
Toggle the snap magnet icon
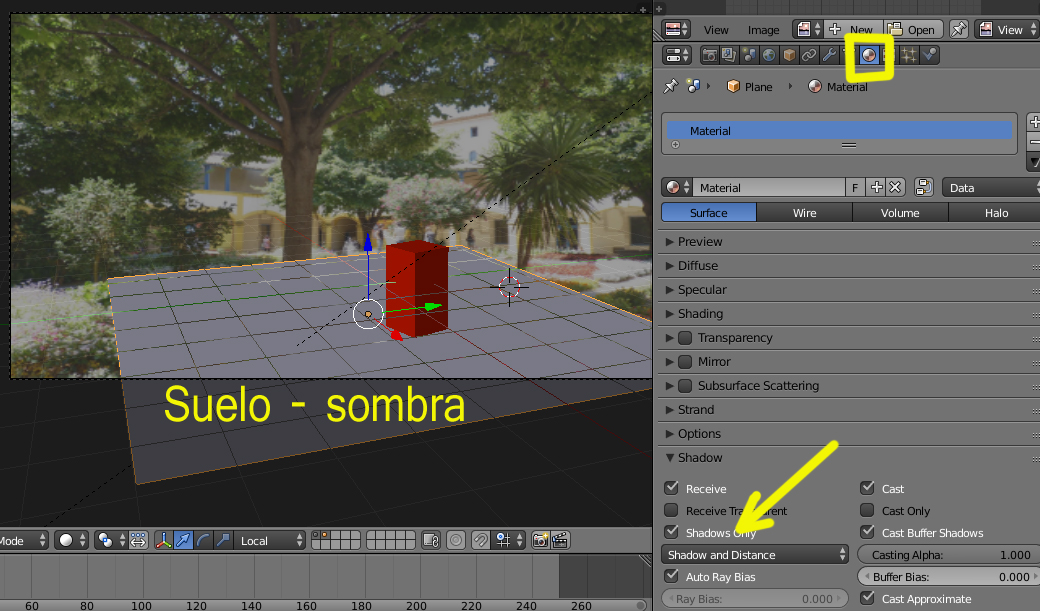coord(480,540)
